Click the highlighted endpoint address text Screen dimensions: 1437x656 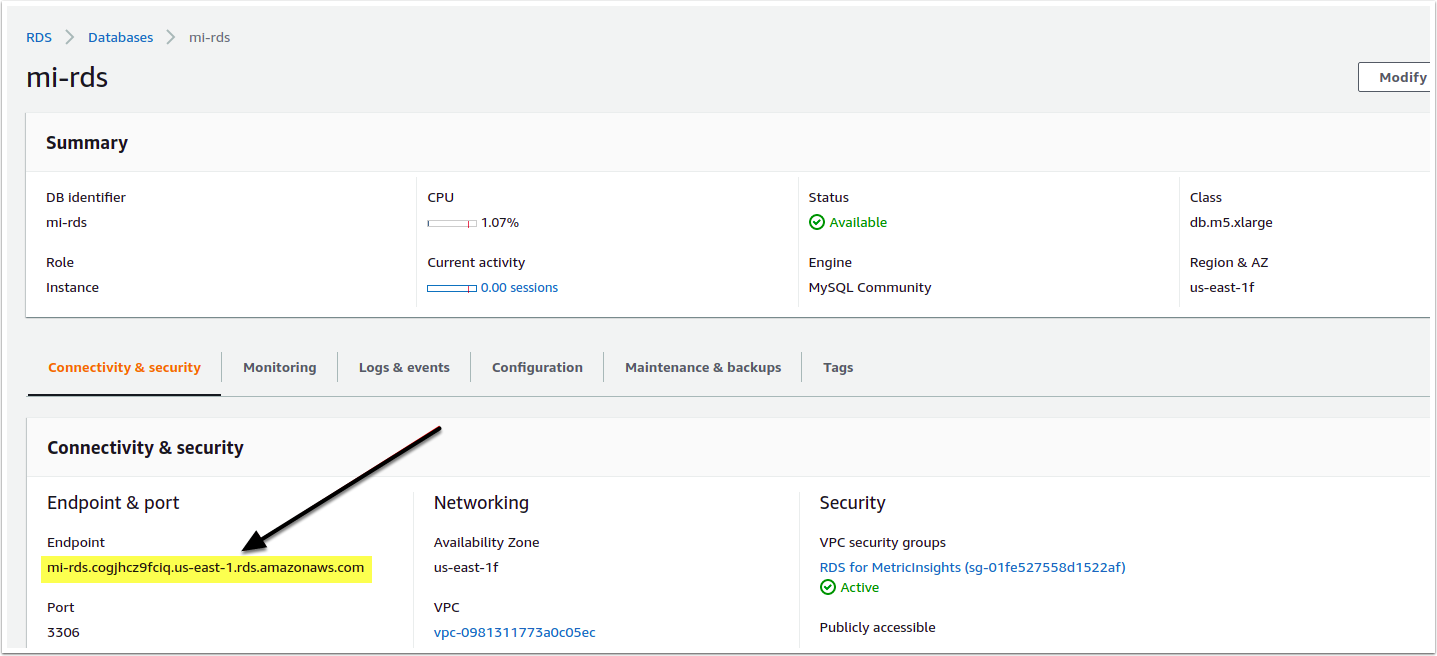click(205, 568)
